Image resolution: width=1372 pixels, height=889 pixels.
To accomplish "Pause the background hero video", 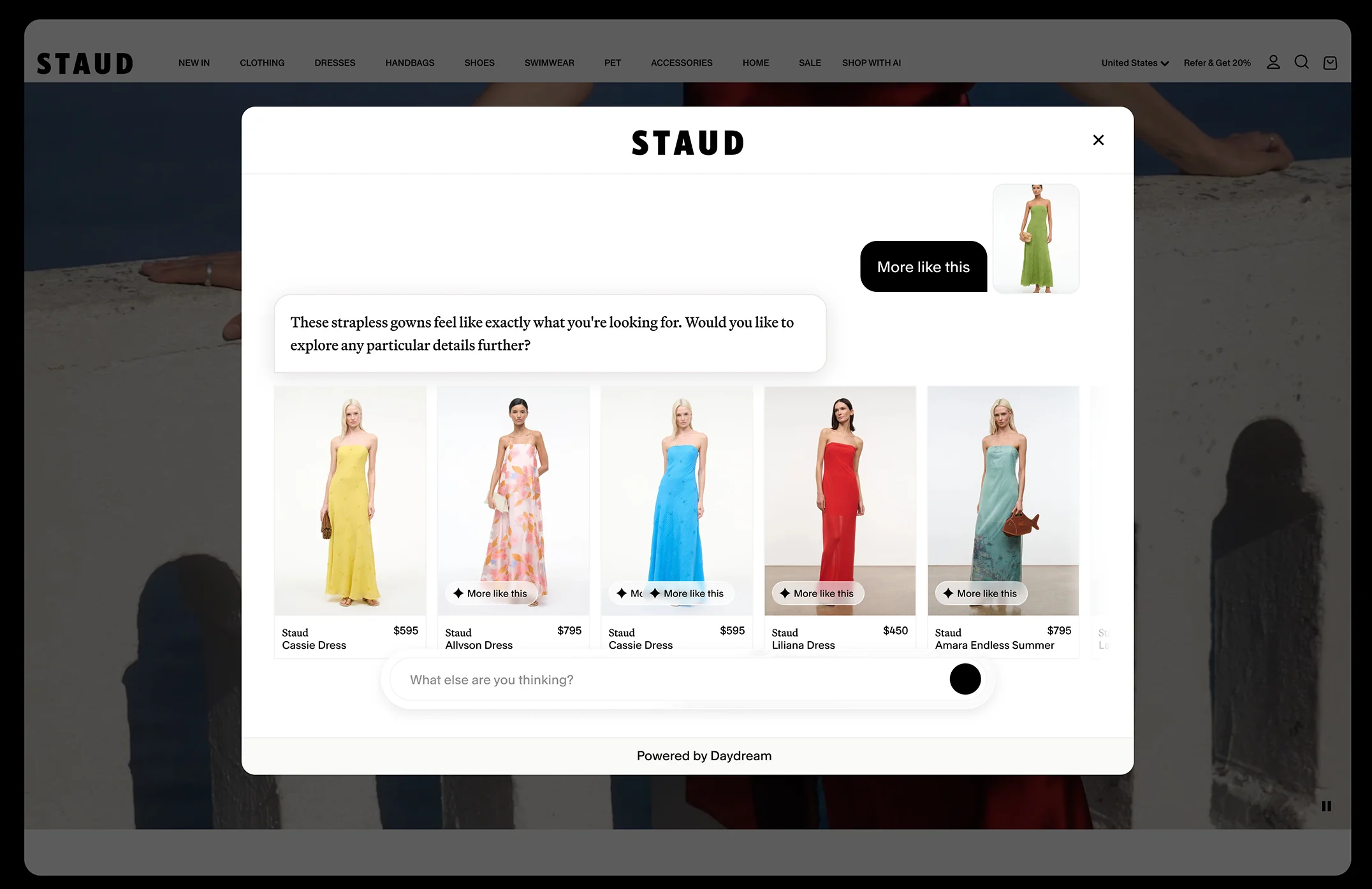I will (1326, 806).
